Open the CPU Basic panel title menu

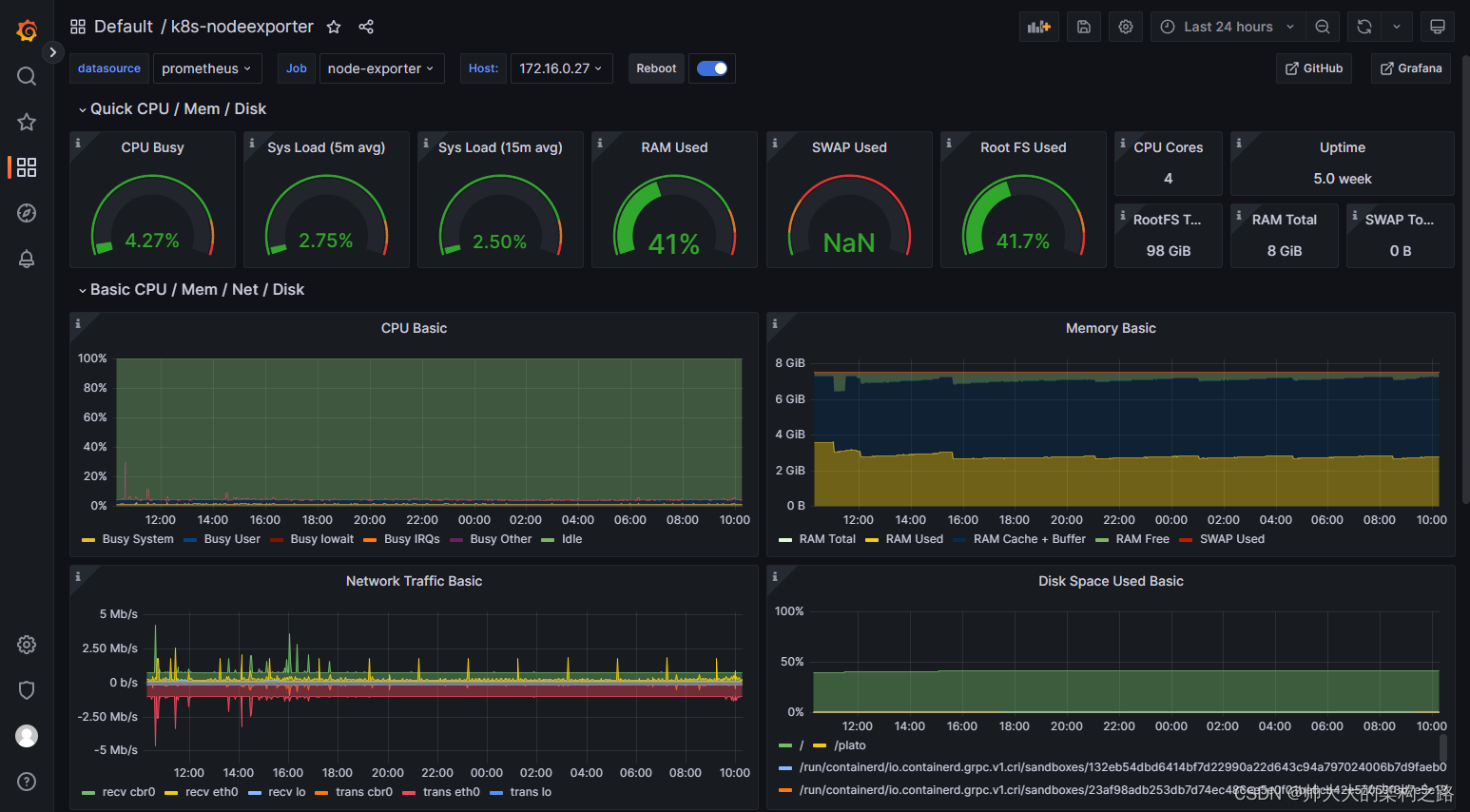[414, 328]
